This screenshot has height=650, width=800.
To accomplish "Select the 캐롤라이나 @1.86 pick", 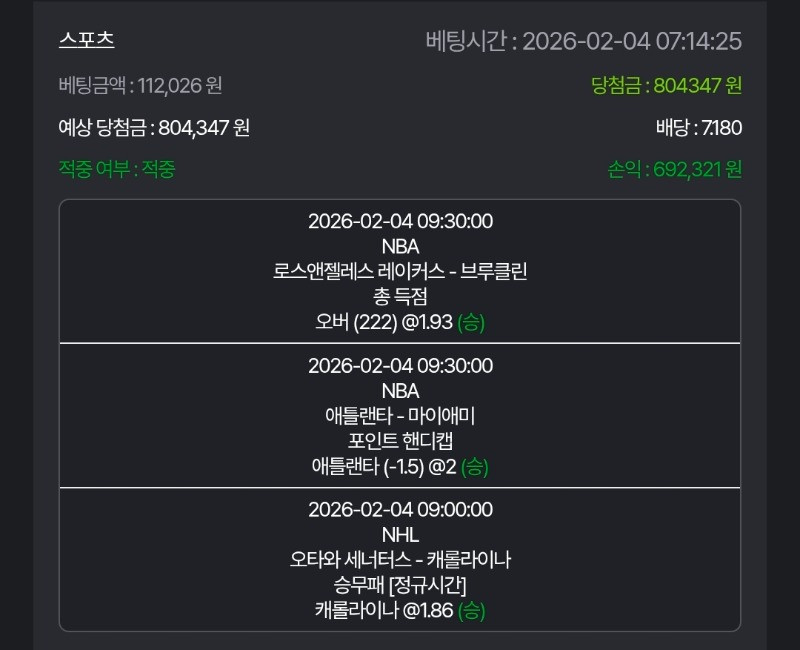I will click(400, 610).
